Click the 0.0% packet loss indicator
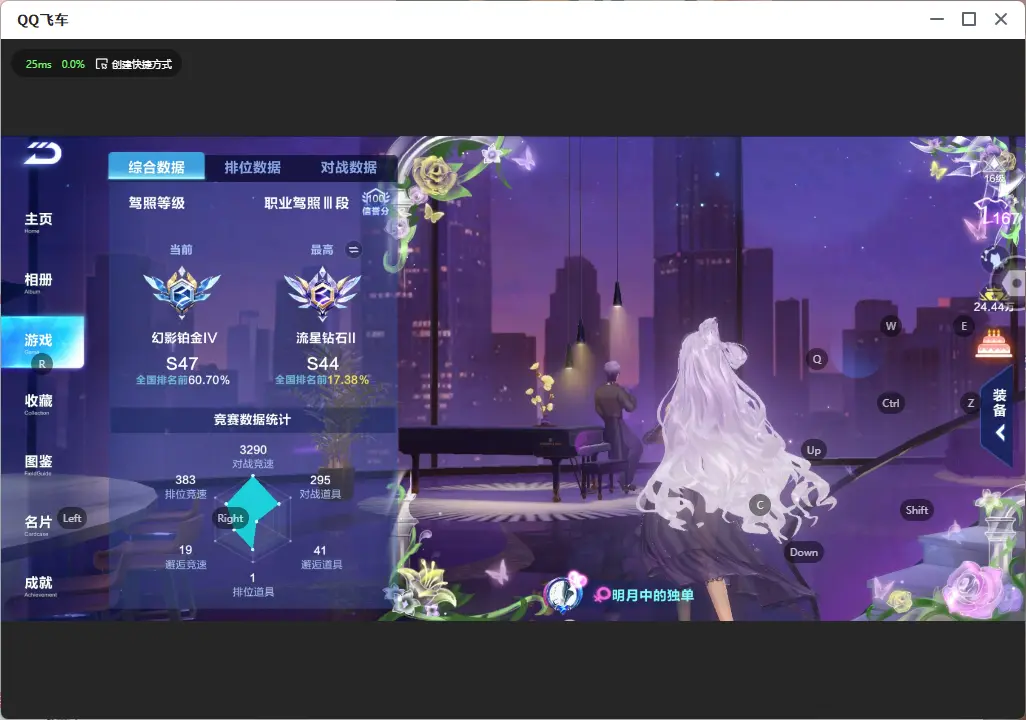 pyautogui.click(x=73, y=64)
